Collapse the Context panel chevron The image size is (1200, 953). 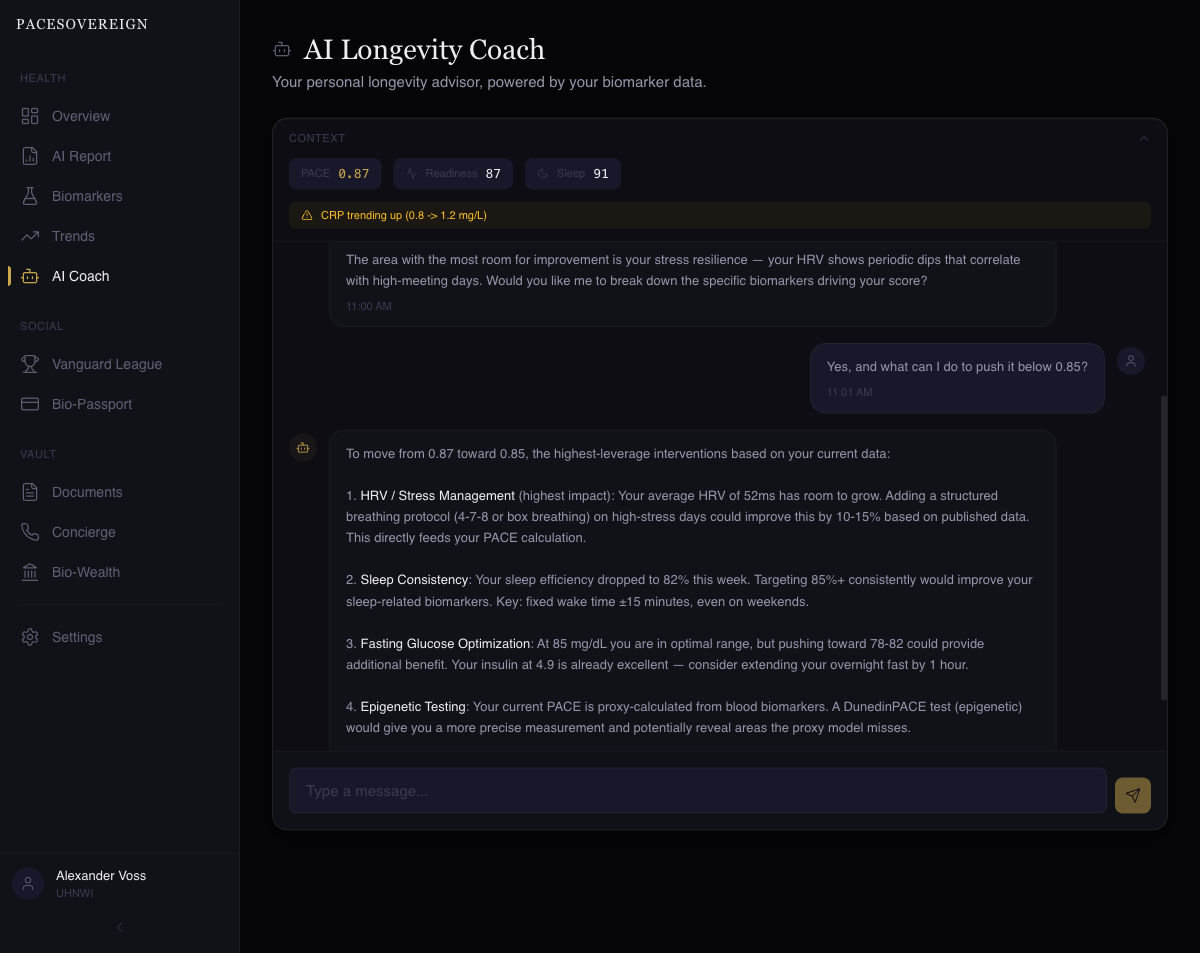1144,139
